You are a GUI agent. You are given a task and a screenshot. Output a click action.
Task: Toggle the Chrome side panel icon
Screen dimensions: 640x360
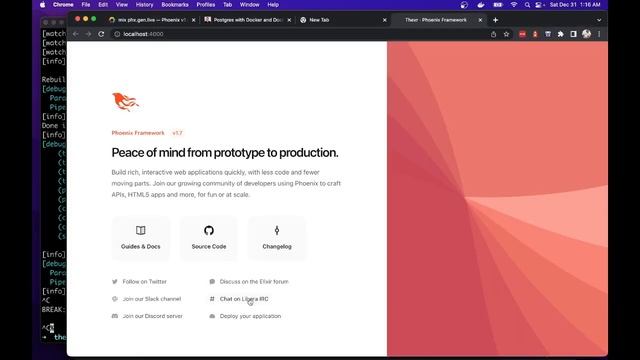point(573,34)
